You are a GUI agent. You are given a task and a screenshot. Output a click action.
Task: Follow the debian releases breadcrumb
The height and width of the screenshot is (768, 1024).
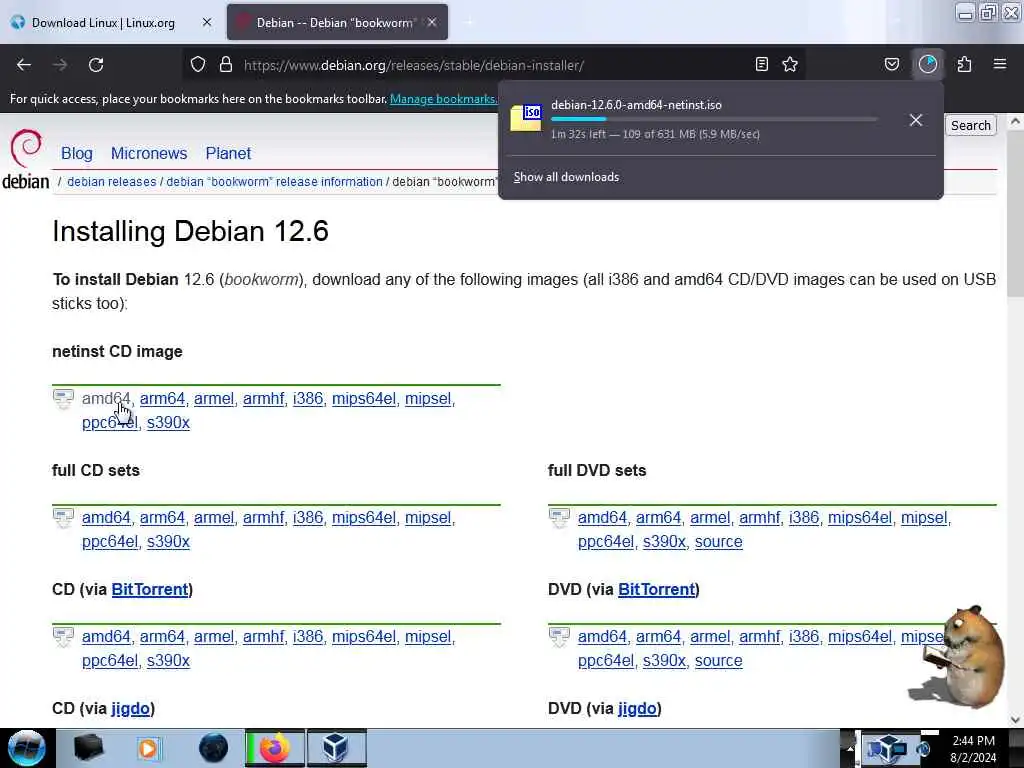tap(112, 182)
